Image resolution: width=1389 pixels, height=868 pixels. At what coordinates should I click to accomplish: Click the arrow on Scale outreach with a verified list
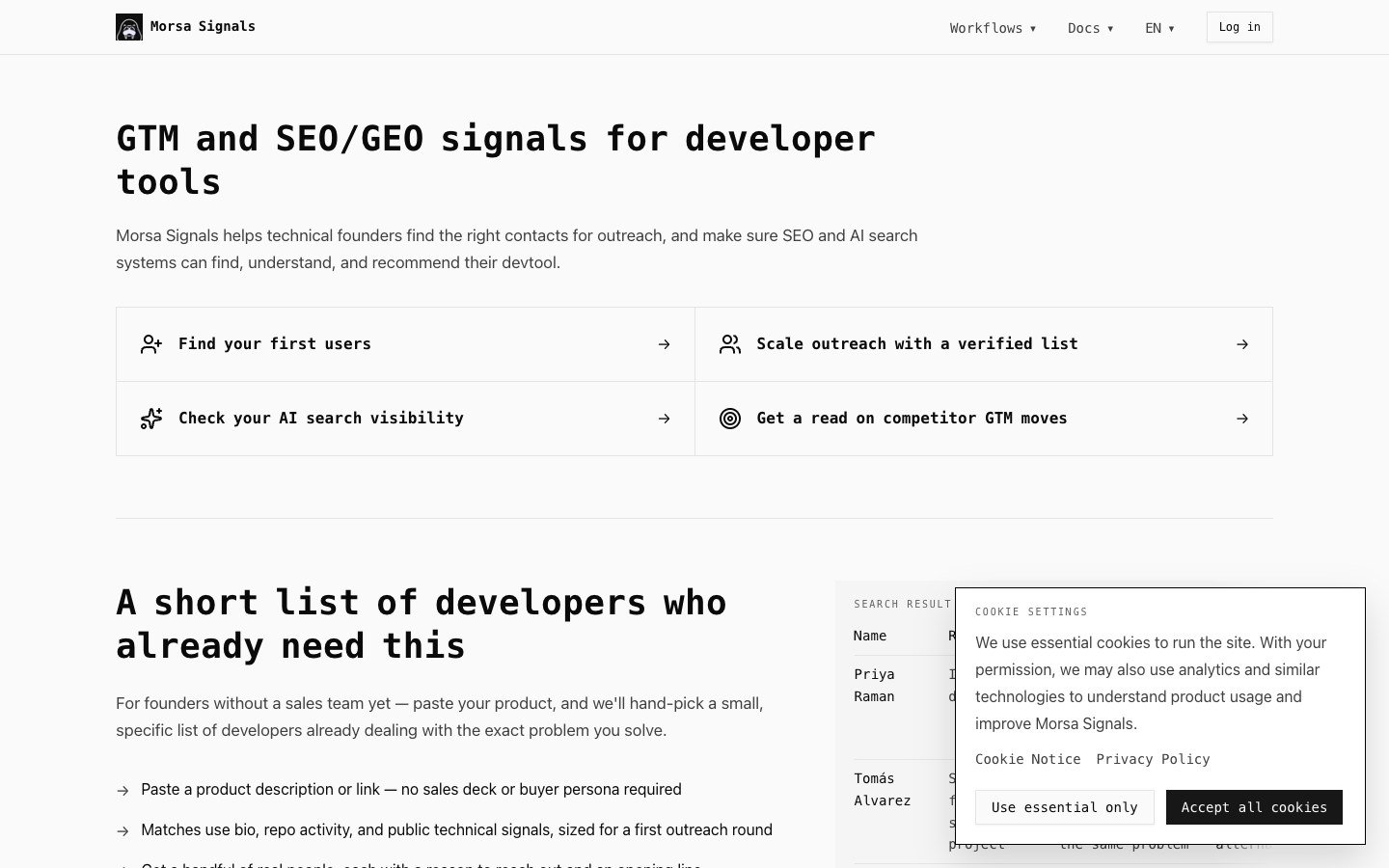click(x=1242, y=344)
